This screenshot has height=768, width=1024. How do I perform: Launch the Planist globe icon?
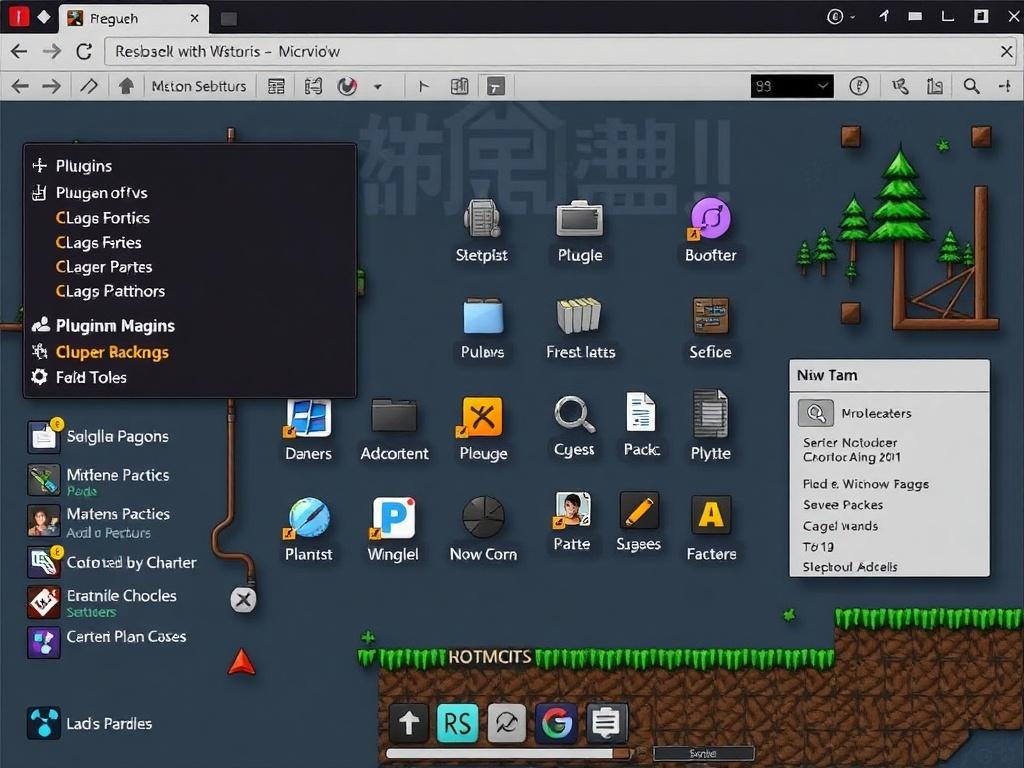(308, 518)
